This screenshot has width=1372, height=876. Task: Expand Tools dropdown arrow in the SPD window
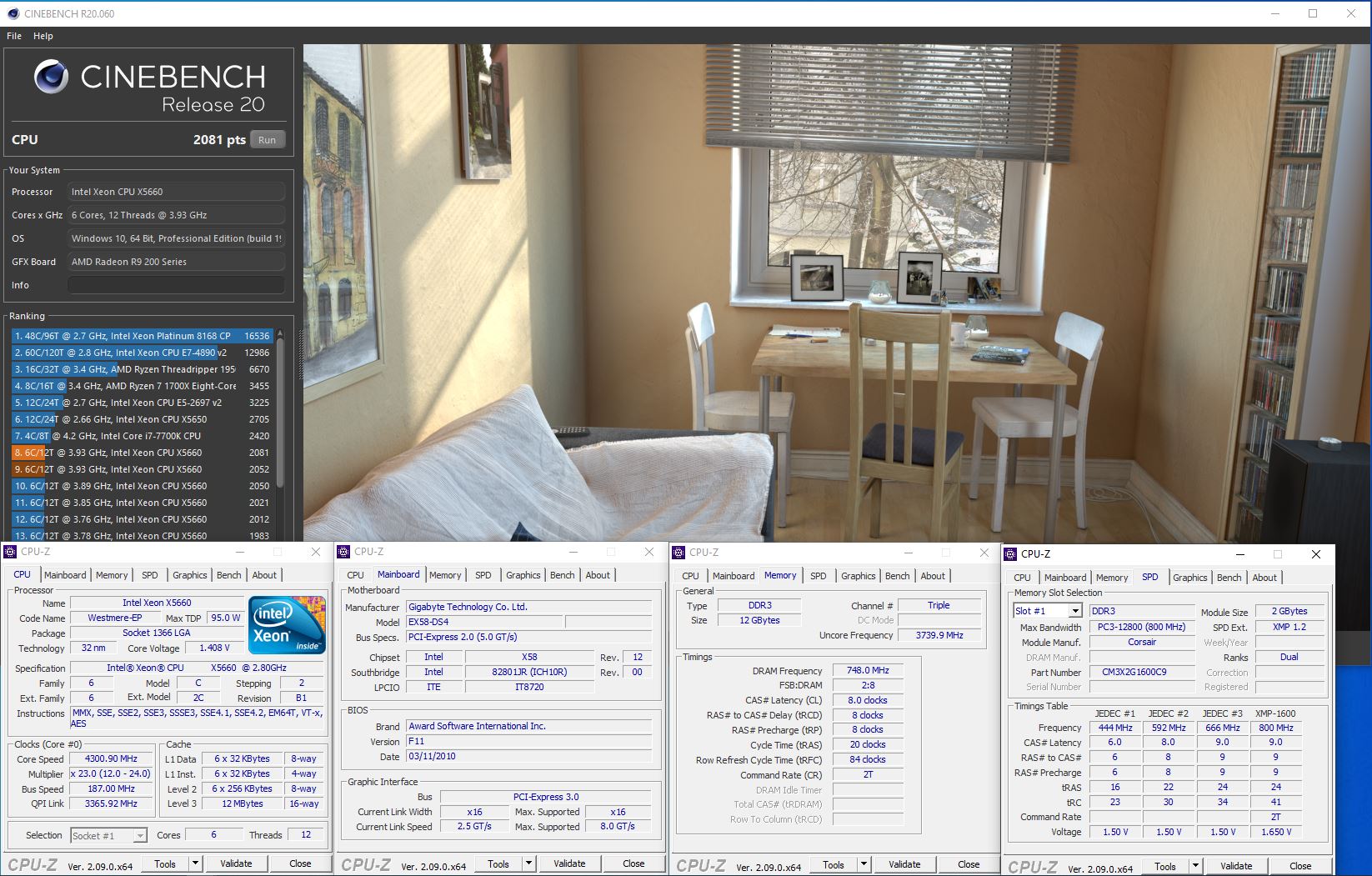1195,866
